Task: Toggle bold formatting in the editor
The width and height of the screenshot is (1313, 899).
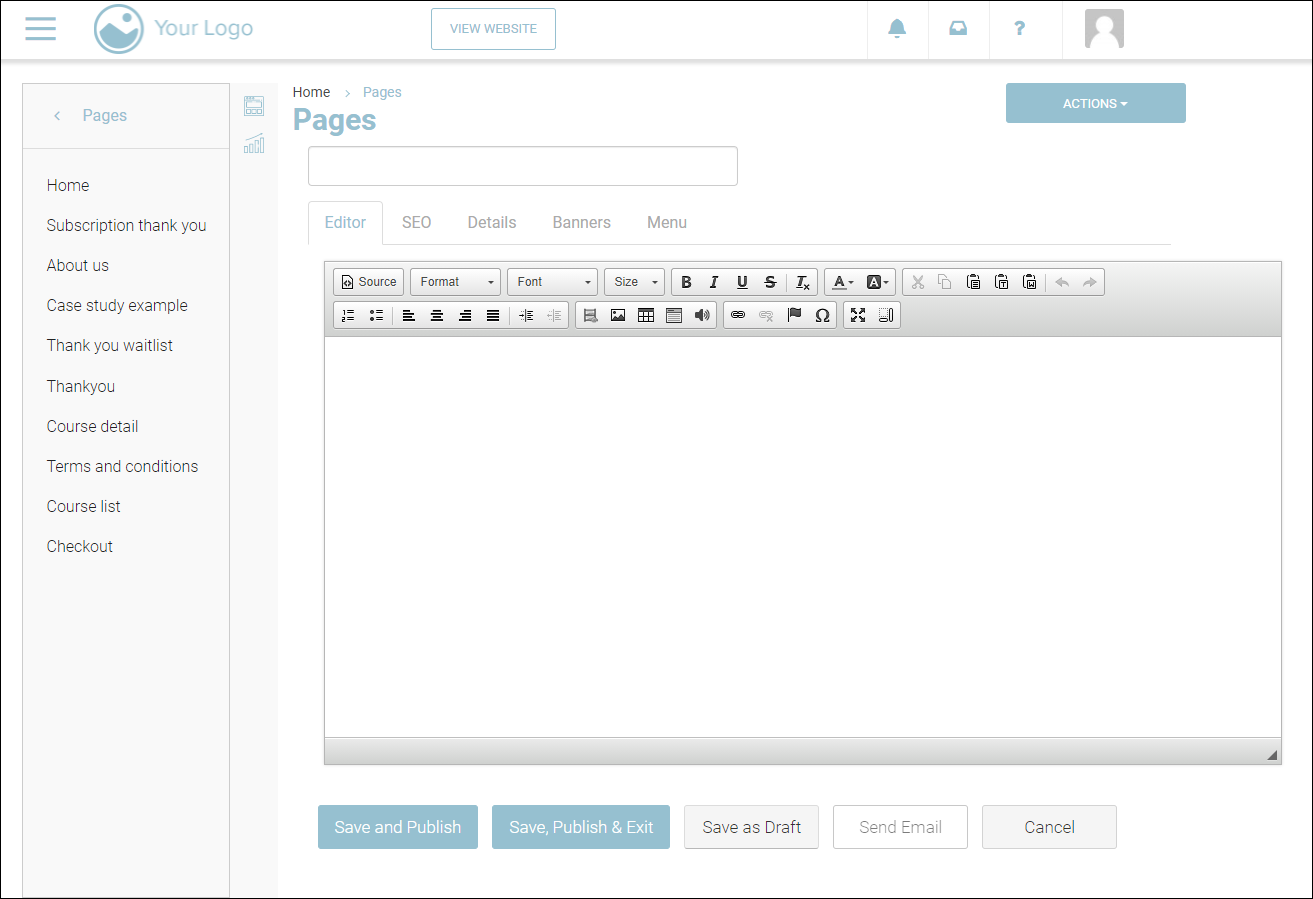Action: pos(686,282)
